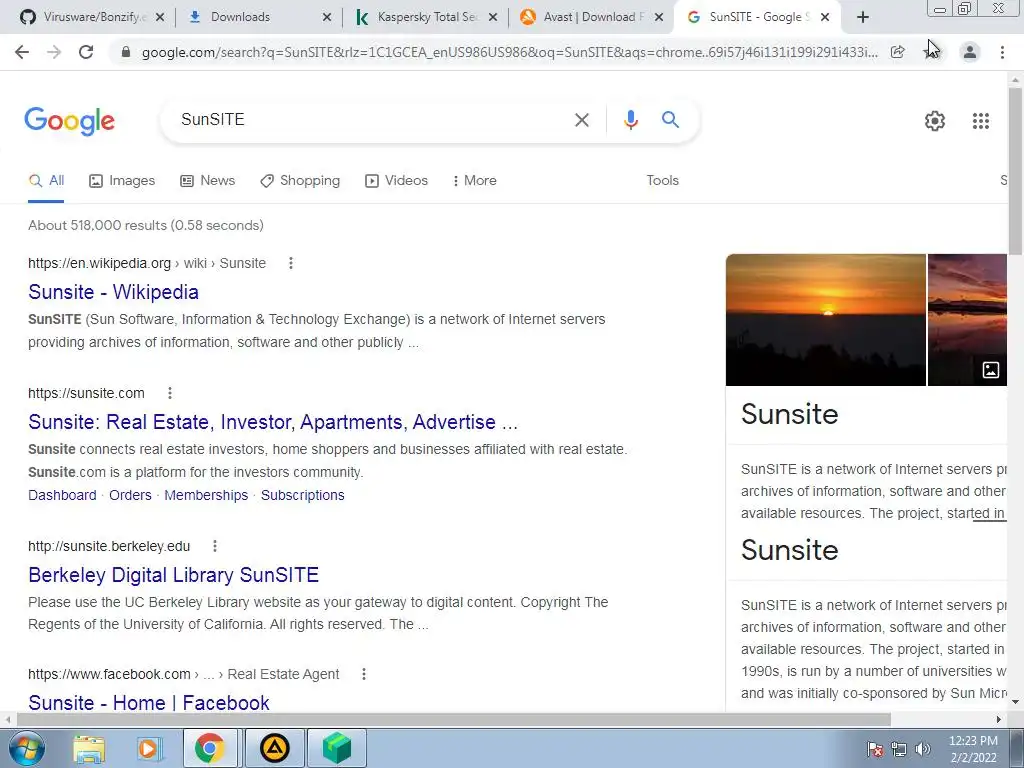Screen dimensions: 1024x768
Task: Open Sunsite: Real Estate, Investor result
Action: (273, 422)
